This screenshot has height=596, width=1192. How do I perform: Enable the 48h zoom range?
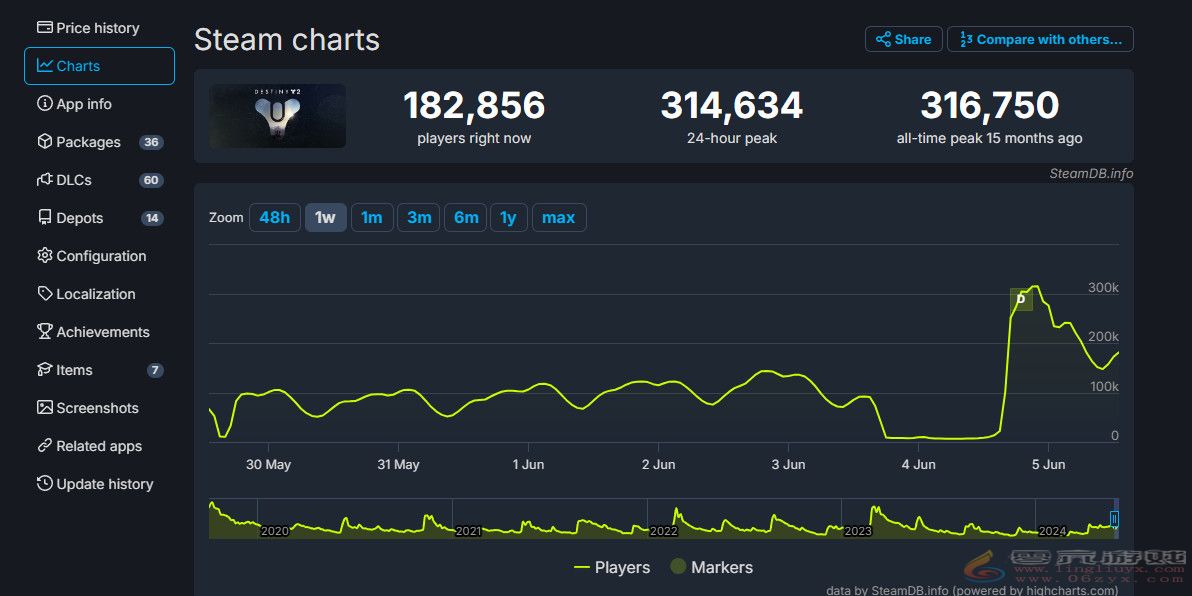[x=275, y=217]
